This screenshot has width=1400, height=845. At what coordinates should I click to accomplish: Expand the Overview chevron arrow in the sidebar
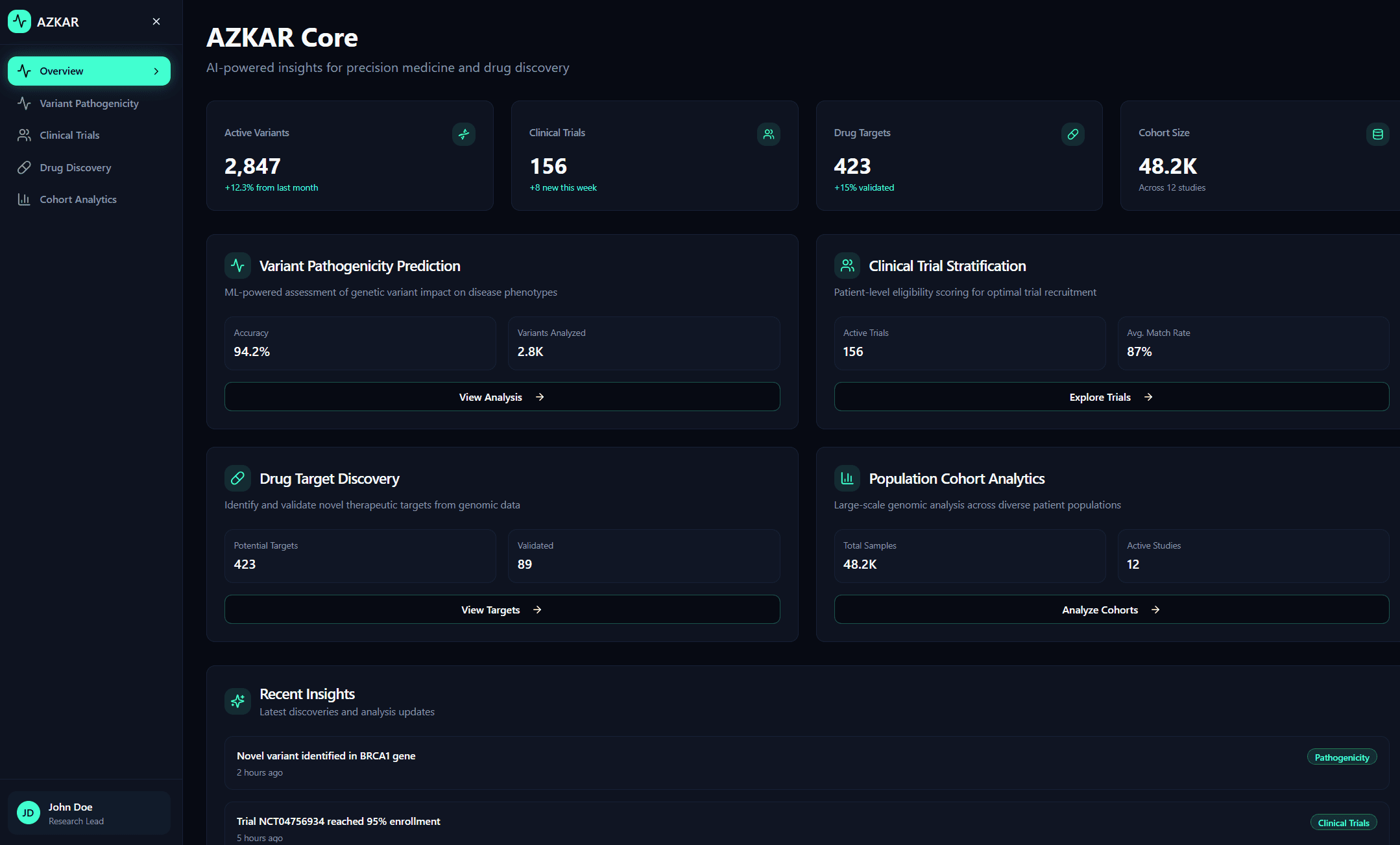(x=156, y=71)
